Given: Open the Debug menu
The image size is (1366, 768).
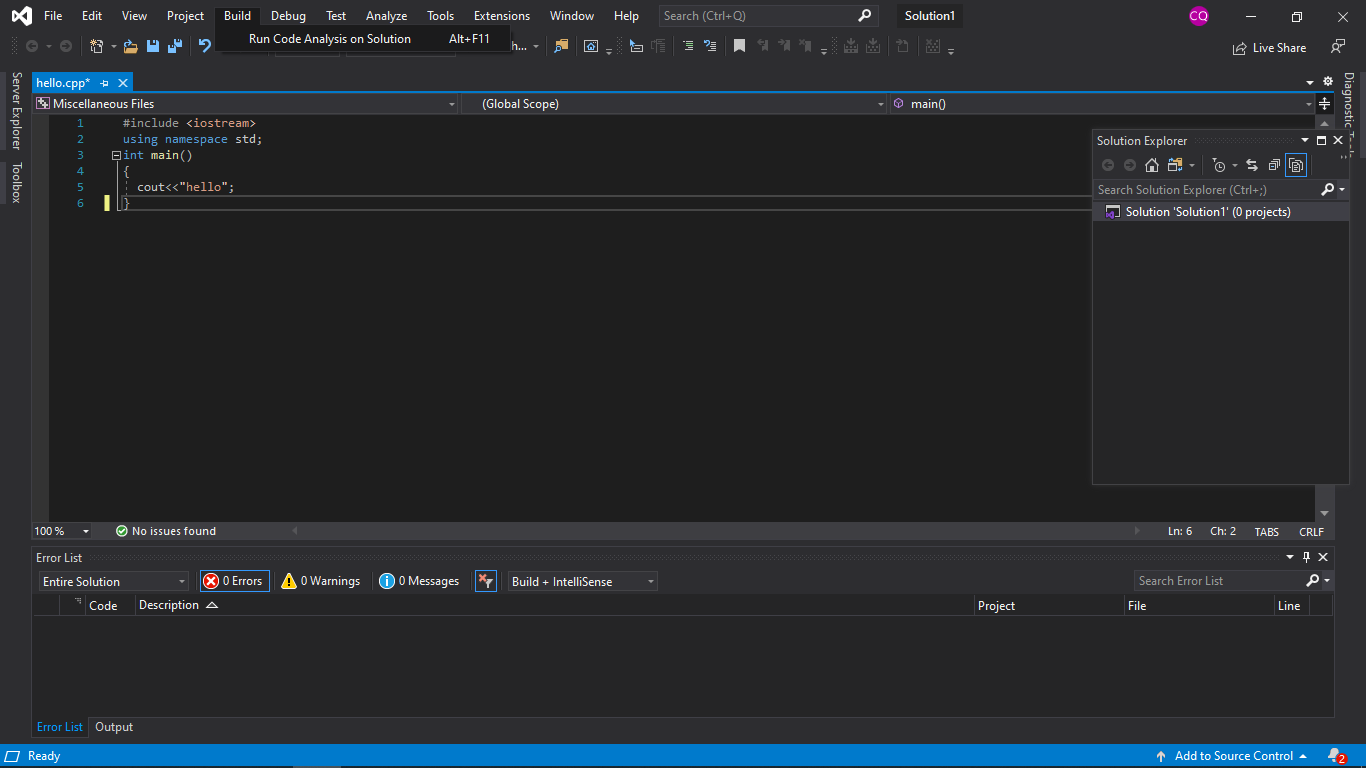Looking at the screenshot, I should [288, 16].
